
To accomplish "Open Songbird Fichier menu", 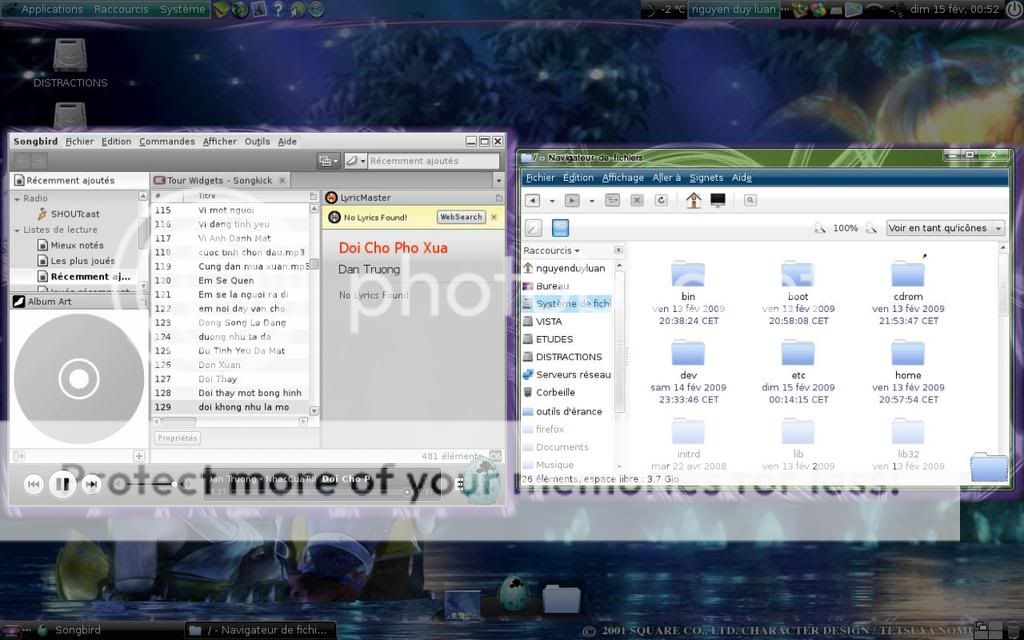I will pyautogui.click(x=80, y=141).
